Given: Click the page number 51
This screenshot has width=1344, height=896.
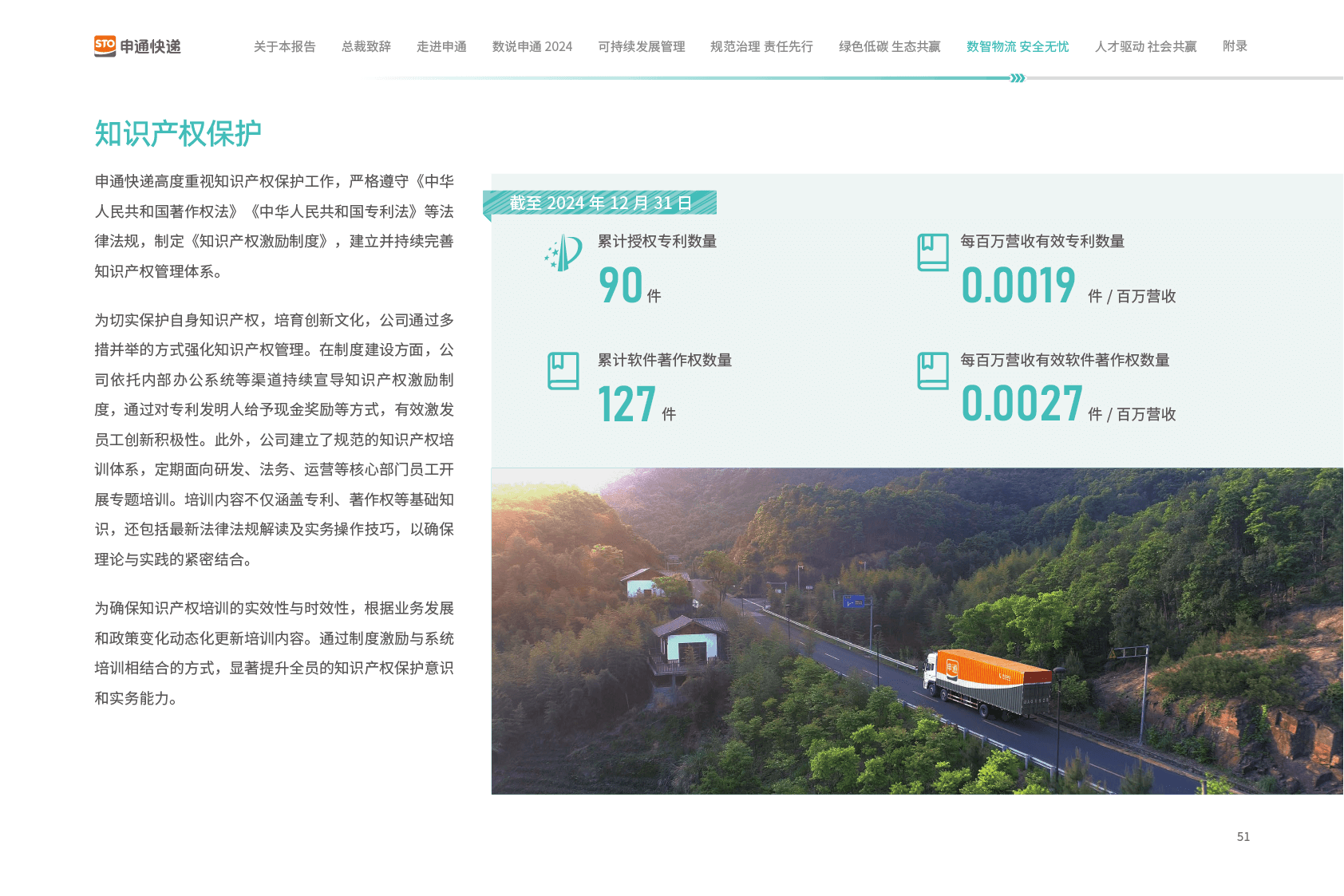Looking at the screenshot, I should point(1243,836).
